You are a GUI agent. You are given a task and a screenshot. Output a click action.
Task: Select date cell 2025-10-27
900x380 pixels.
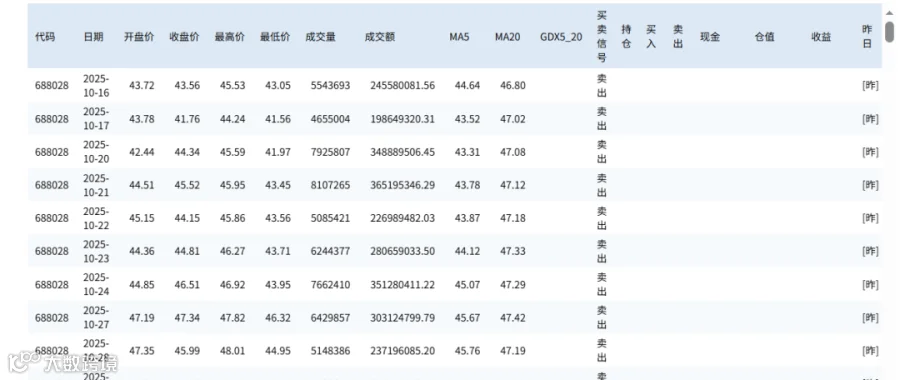[x=96, y=317]
